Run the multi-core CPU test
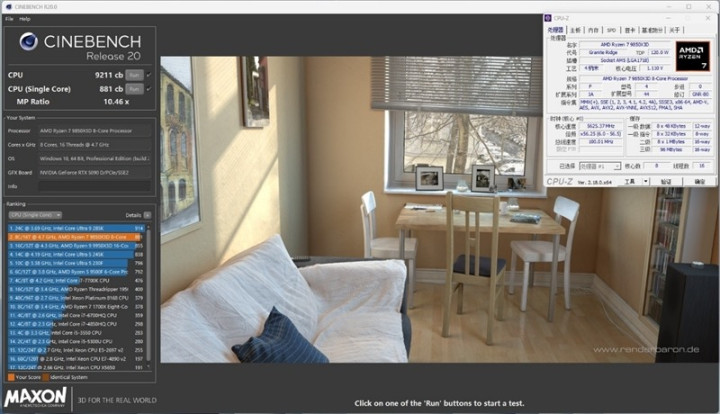The height and width of the screenshot is (414, 720). pyautogui.click(x=134, y=75)
